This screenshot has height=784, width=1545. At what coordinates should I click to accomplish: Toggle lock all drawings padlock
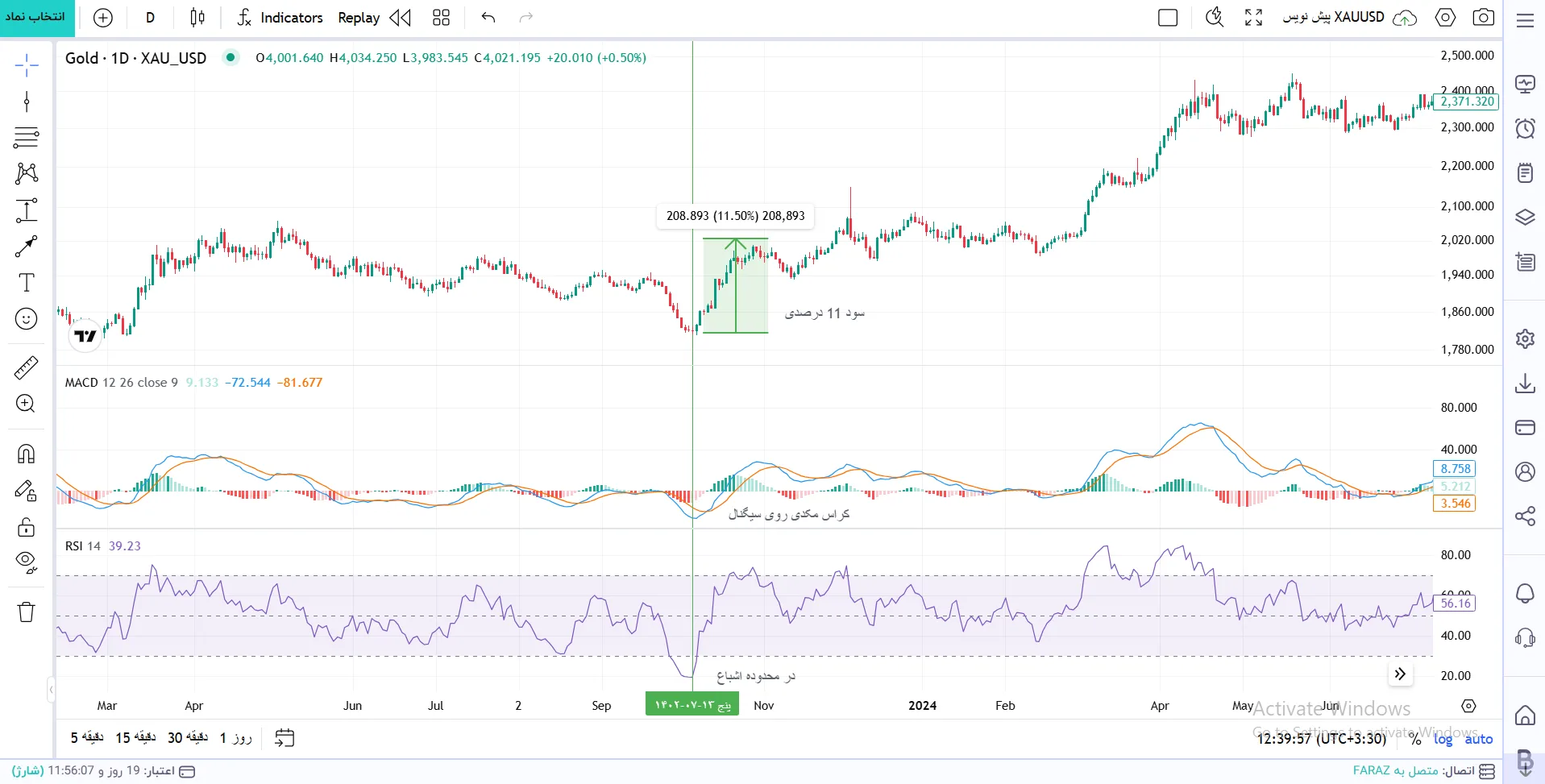click(x=26, y=527)
